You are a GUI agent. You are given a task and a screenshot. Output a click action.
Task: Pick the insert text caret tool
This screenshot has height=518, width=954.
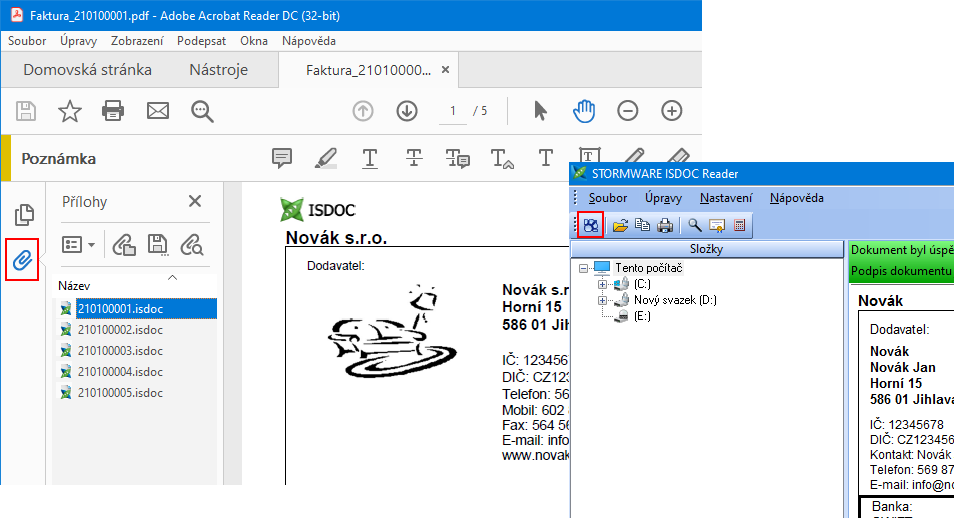(502, 158)
